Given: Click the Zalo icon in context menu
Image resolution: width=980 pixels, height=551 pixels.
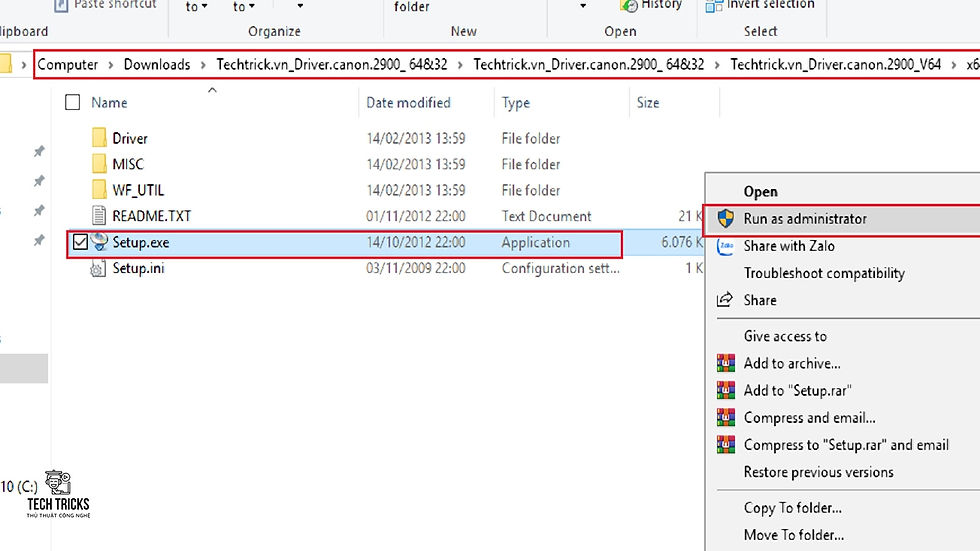Looking at the screenshot, I should 725,246.
